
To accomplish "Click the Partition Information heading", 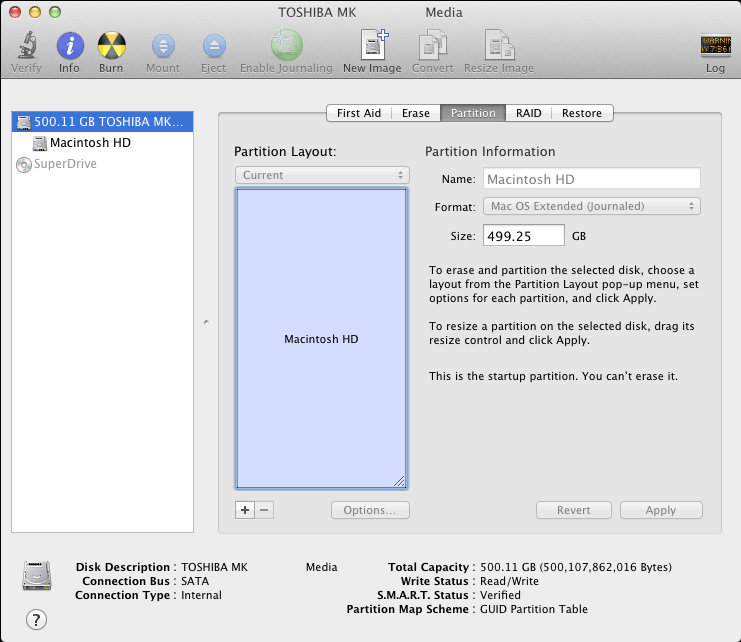I will coord(490,152).
